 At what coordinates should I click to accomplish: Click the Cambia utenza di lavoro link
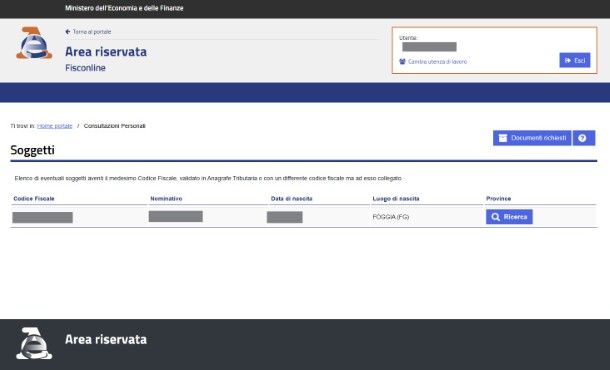pos(437,61)
